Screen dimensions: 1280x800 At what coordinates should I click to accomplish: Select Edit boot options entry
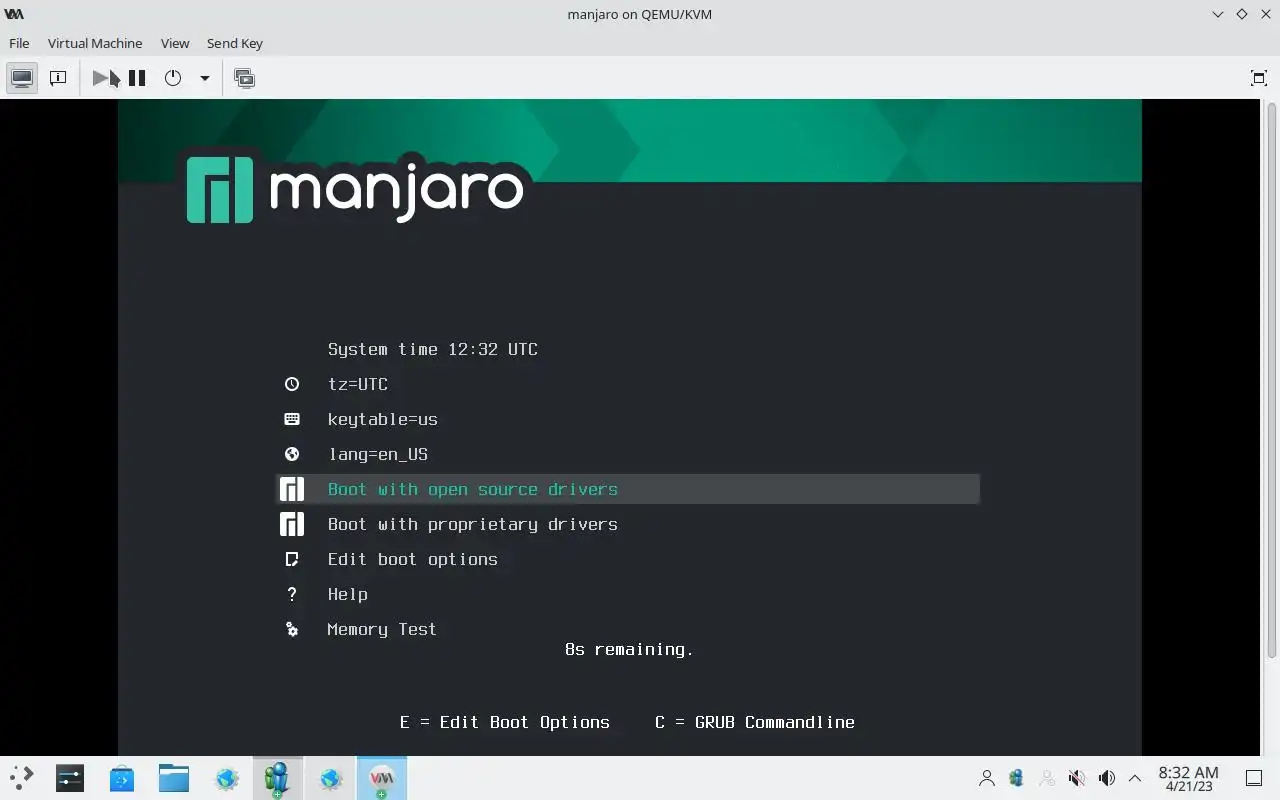(413, 559)
